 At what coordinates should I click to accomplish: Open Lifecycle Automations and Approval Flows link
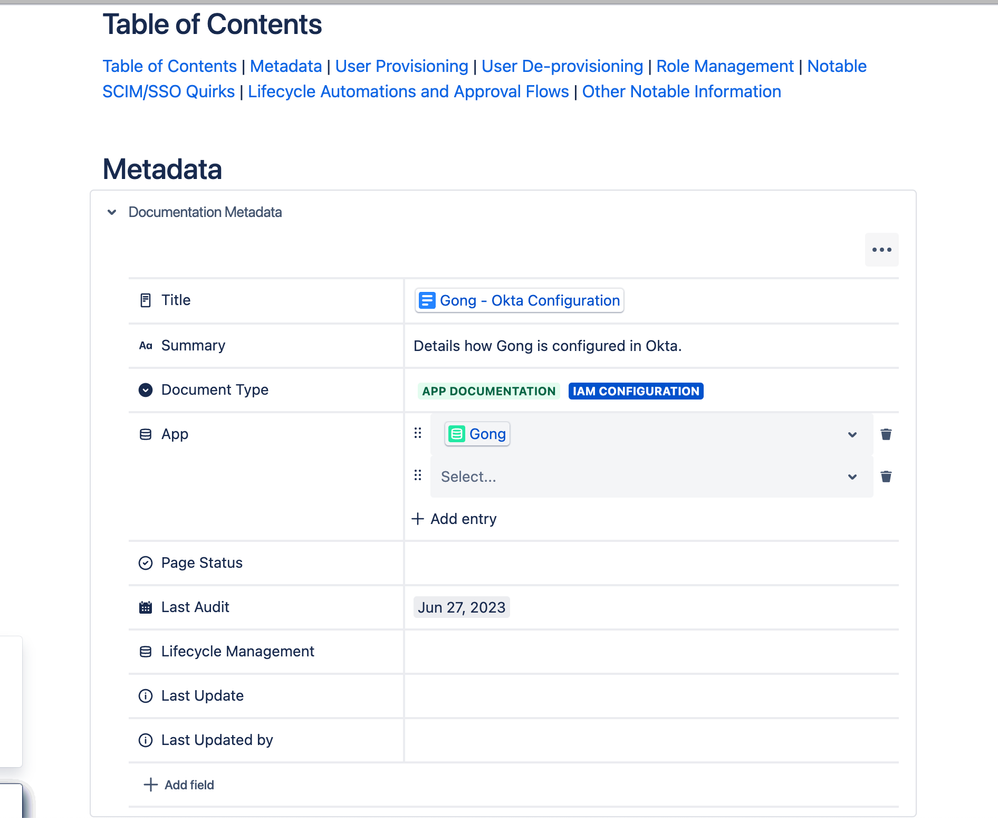coord(409,92)
